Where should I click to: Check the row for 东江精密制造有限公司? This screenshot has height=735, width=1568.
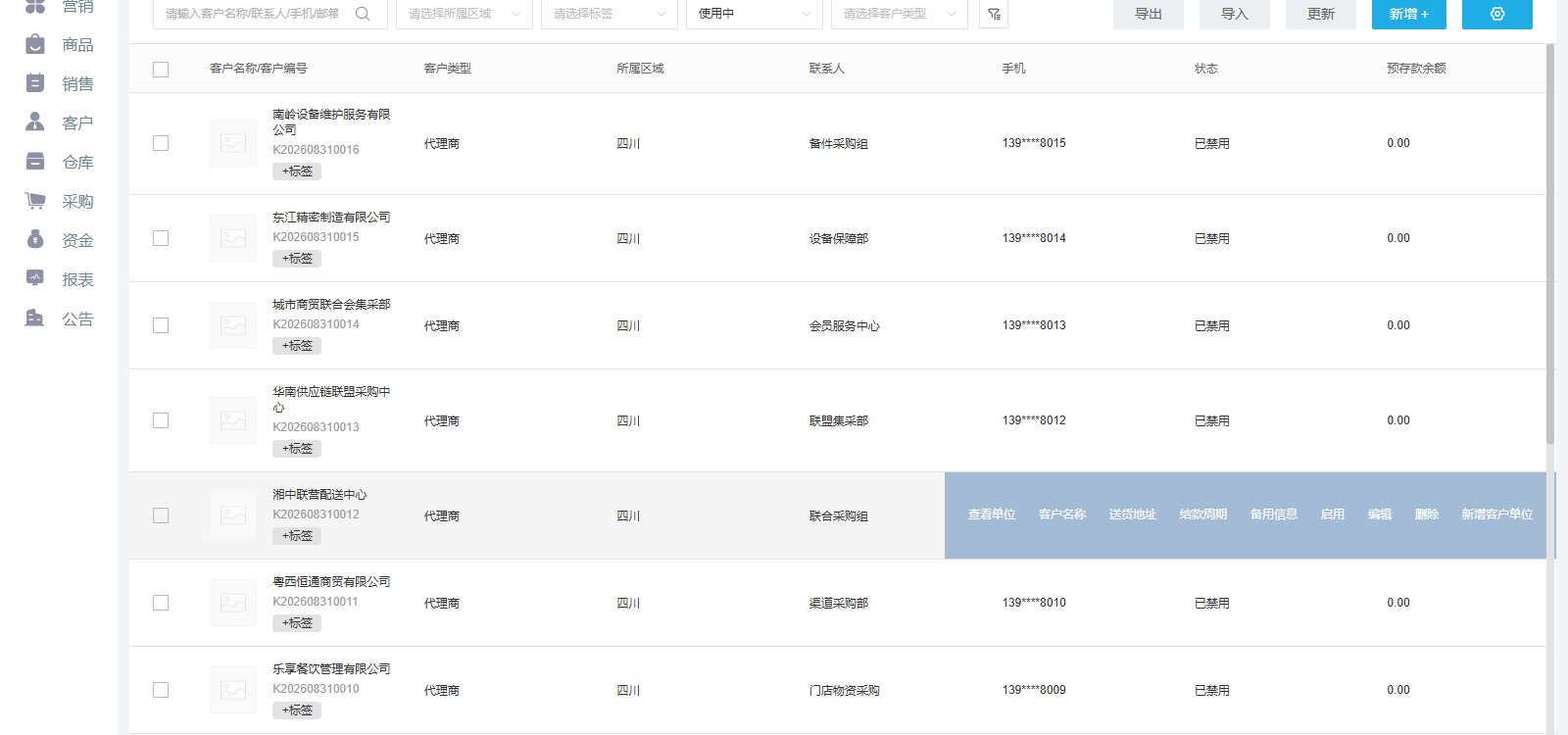[x=161, y=238]
